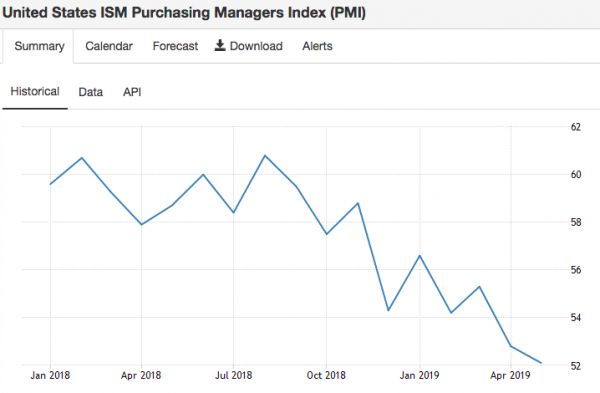Click the 56 y-axis value
600x393 pixels.
[x=576, y=270]
